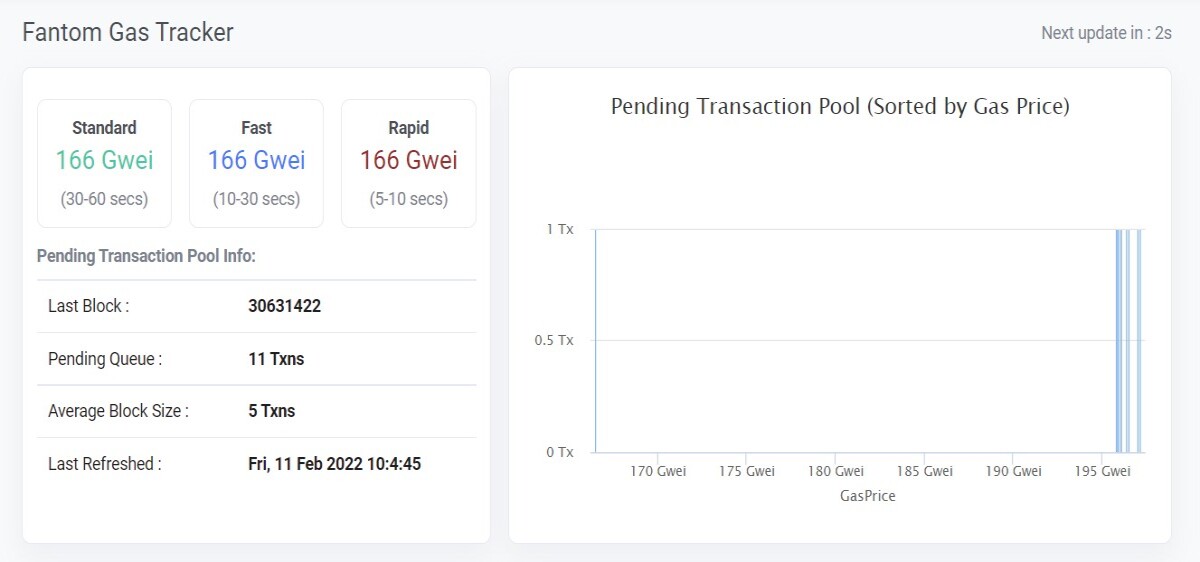Click the 170 Gwei axis label
The width and height of the screenshot is (1200, 562).
pos(658,472)
